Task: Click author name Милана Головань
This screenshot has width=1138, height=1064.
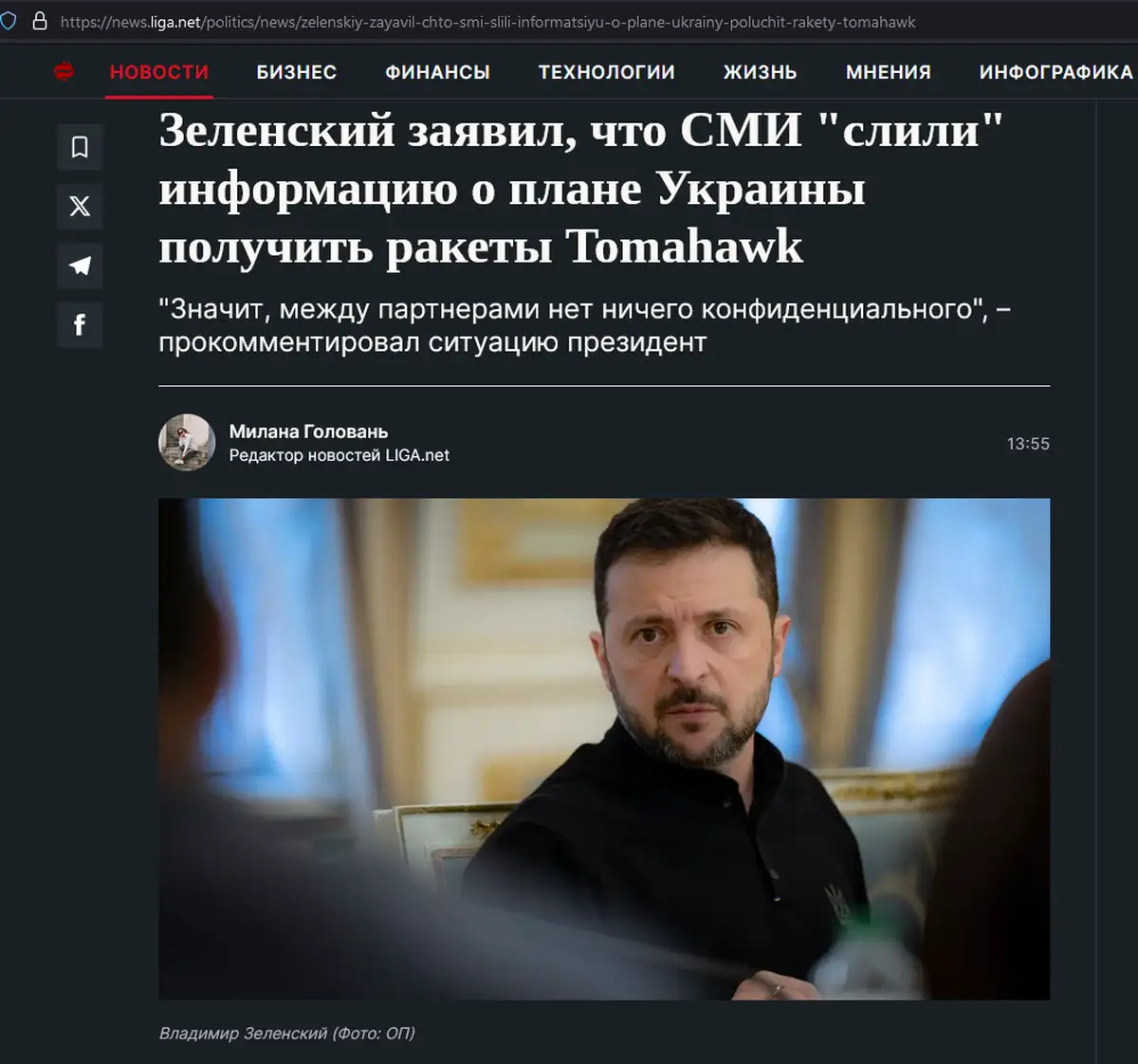Action: point(308,431)
